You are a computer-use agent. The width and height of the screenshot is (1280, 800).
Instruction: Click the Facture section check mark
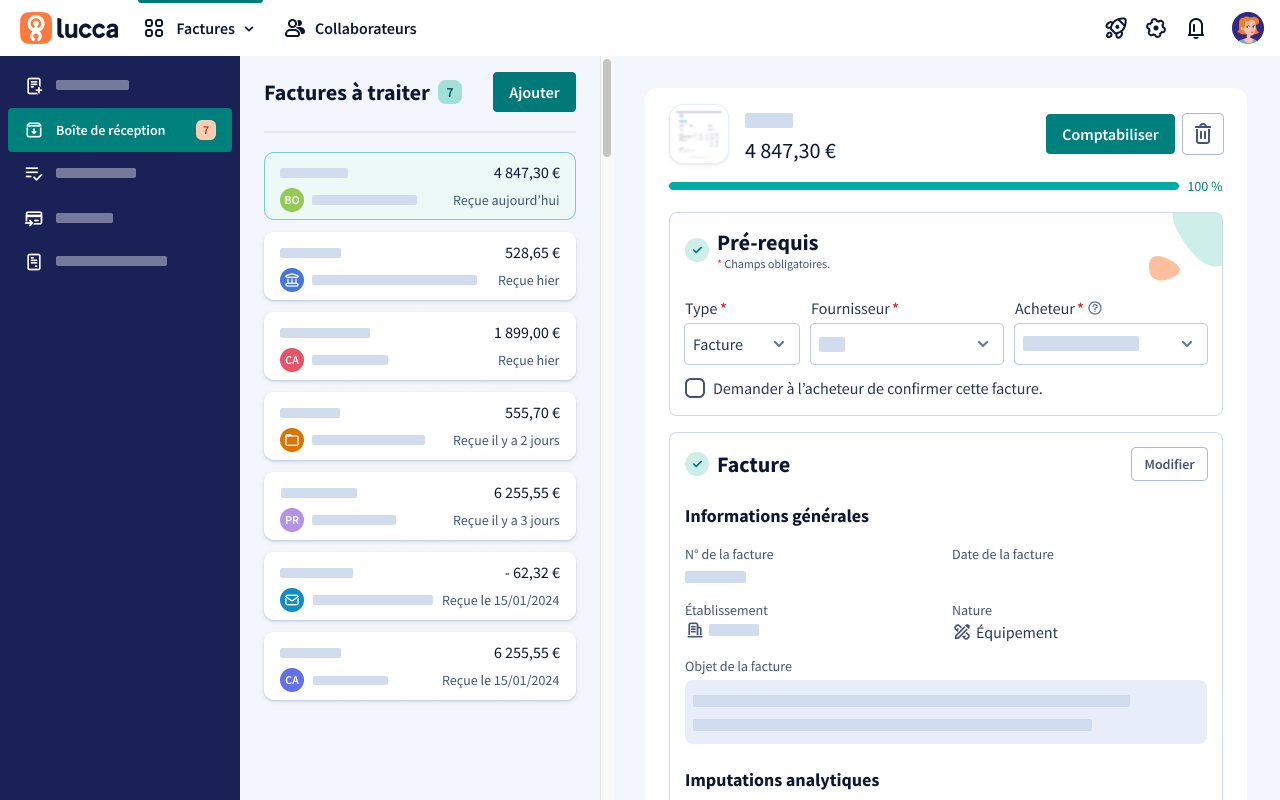click(x=697, y=464)
